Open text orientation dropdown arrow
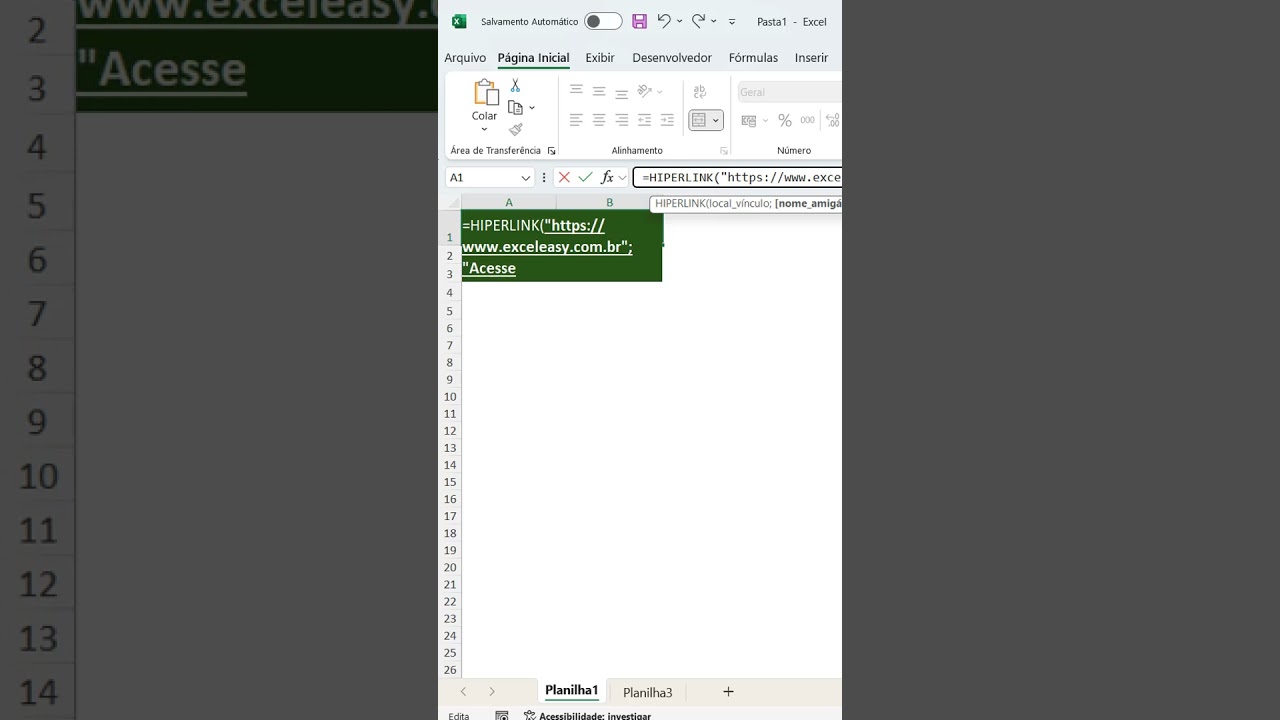 click(660, 91)
